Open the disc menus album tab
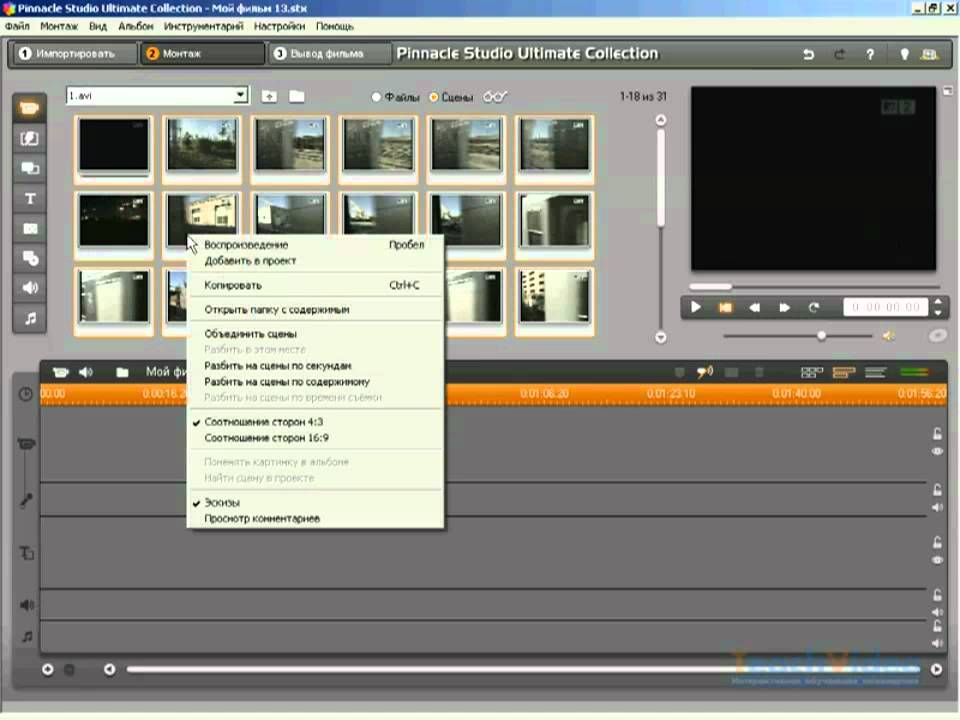The width and height of the screenshot is (960, 720). tap(29, 258)
